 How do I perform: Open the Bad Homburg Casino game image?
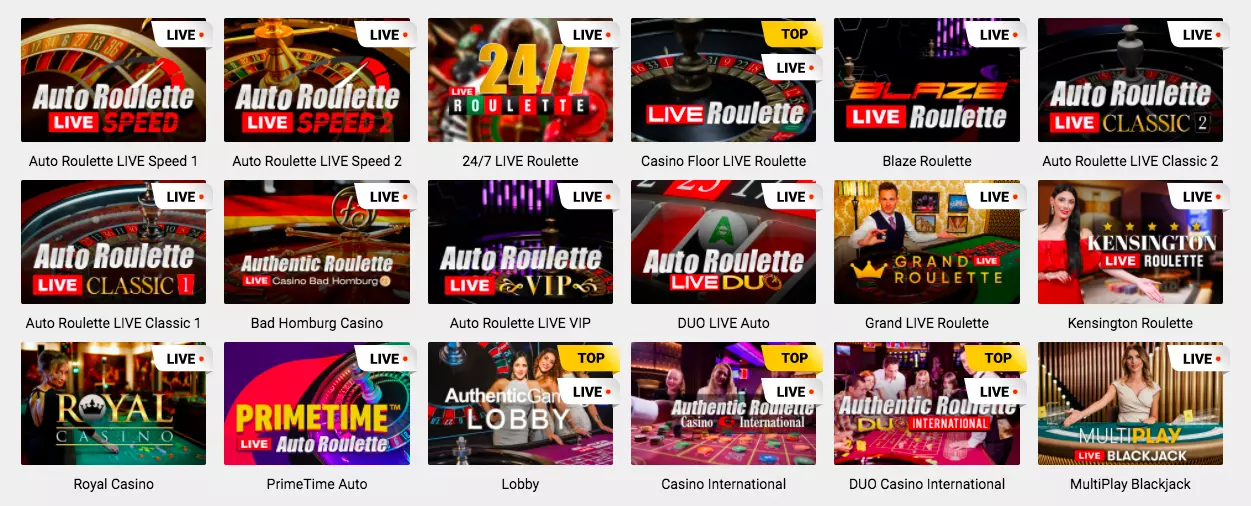click(317, 242)
